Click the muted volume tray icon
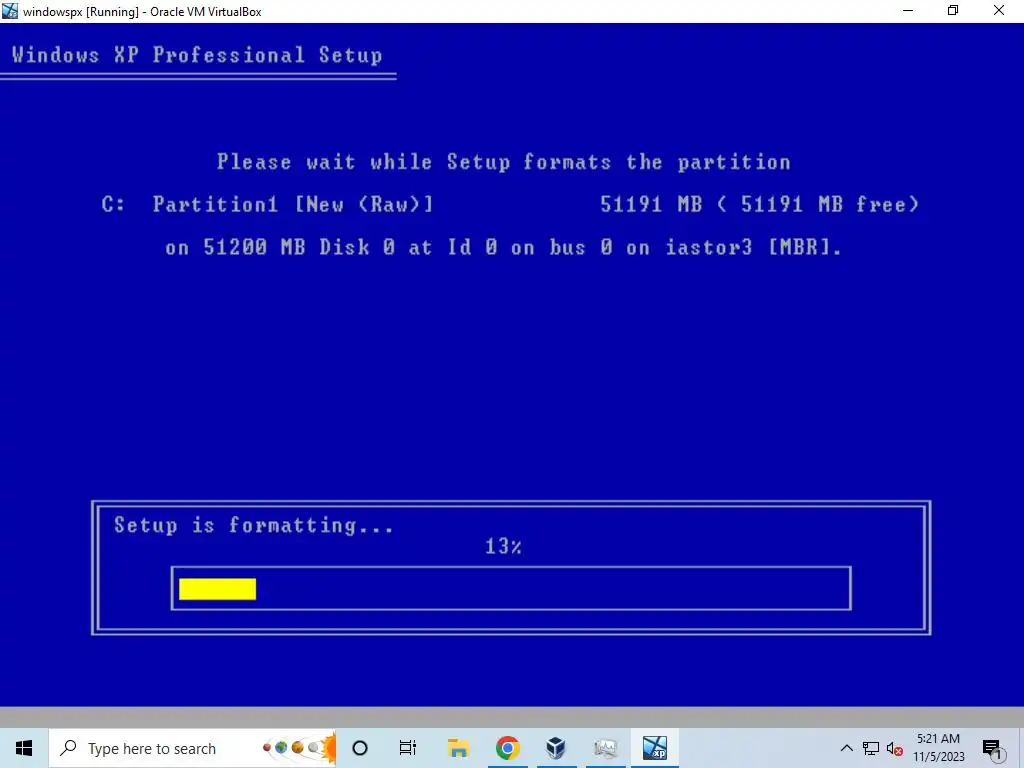 point(895,748)
